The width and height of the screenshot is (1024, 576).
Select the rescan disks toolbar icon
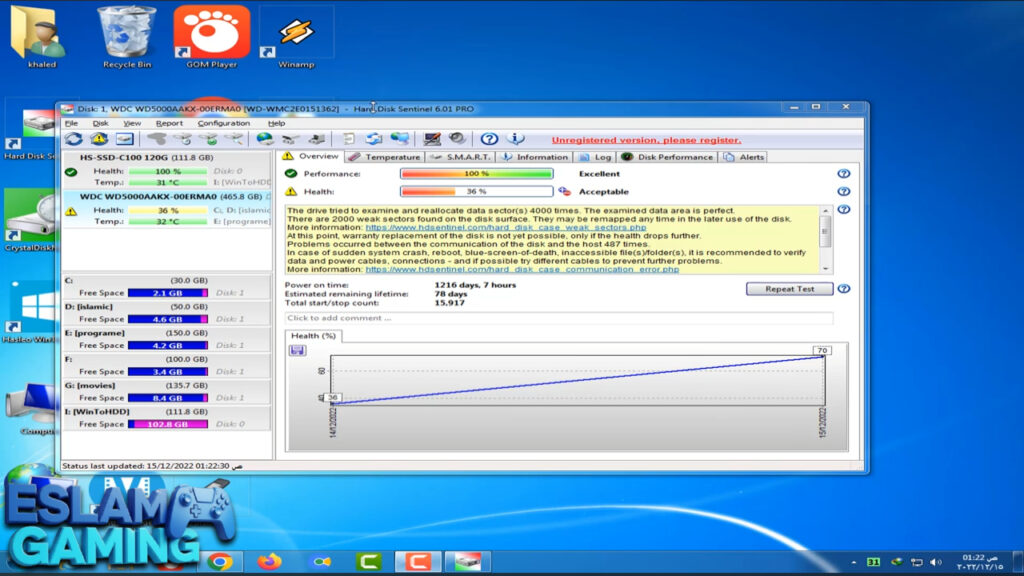75,138
